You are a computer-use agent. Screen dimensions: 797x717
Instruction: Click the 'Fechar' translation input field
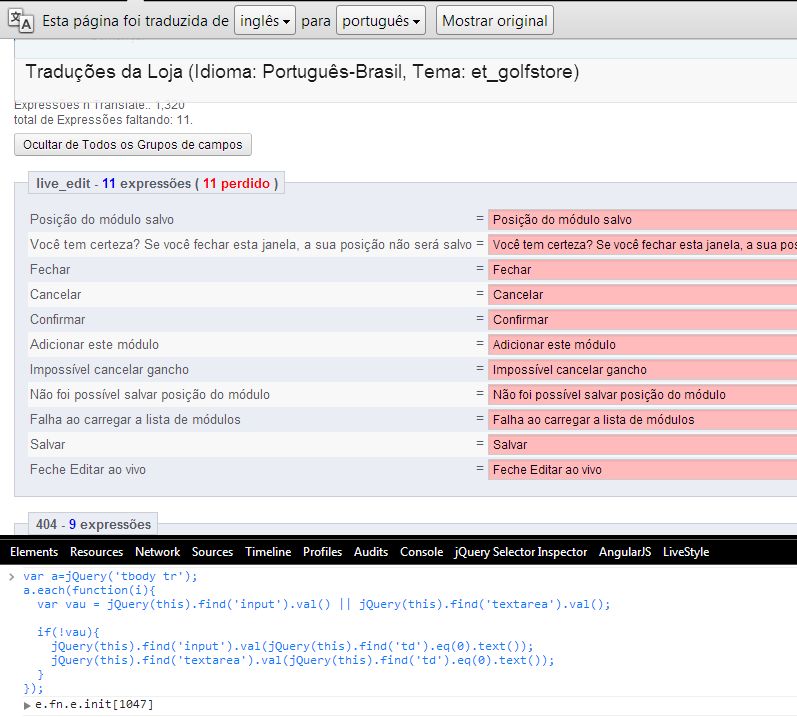click(x=642, y=269)
